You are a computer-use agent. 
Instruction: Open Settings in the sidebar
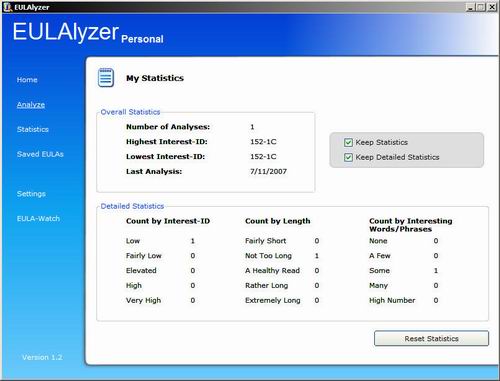(x=31, y=194)
